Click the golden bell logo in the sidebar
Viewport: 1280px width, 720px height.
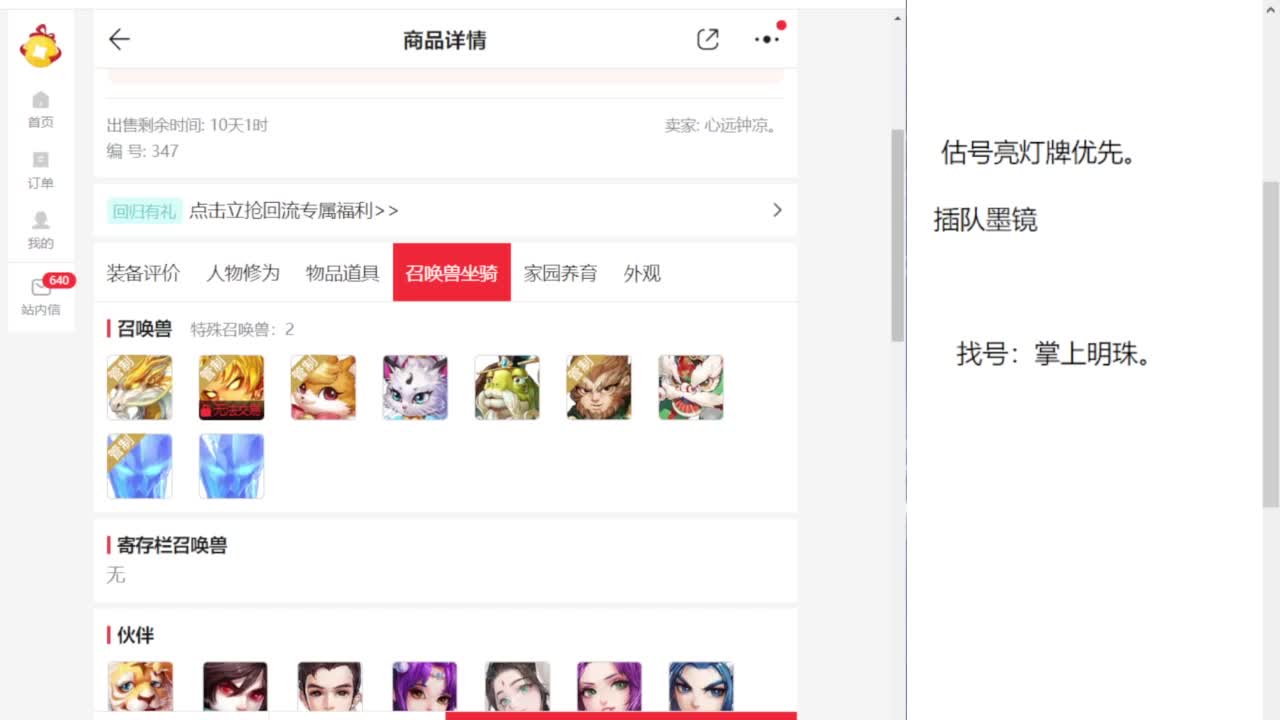pyautogui.click(x=41, y=46)
